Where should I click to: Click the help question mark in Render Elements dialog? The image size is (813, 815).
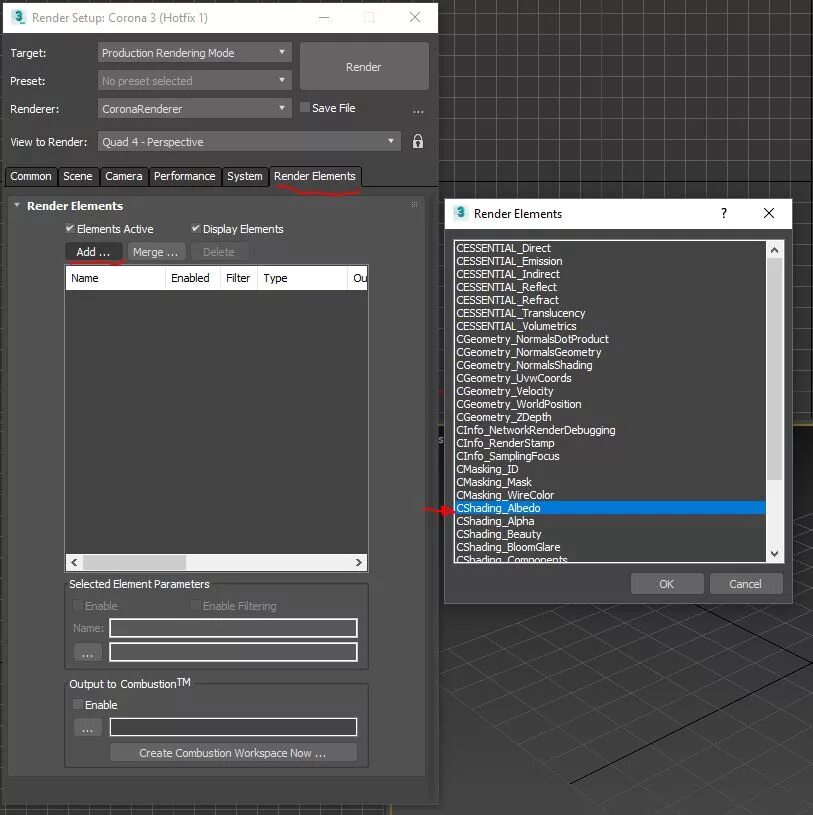[723, 213]
